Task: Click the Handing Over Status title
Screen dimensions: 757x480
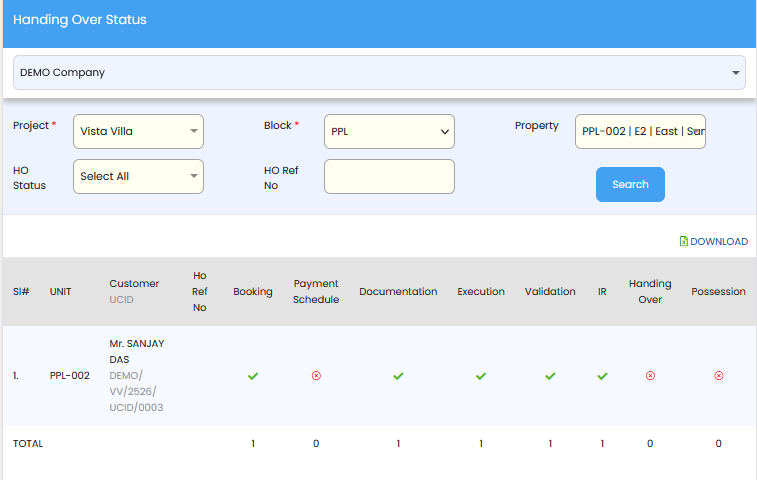Action: 80,20
